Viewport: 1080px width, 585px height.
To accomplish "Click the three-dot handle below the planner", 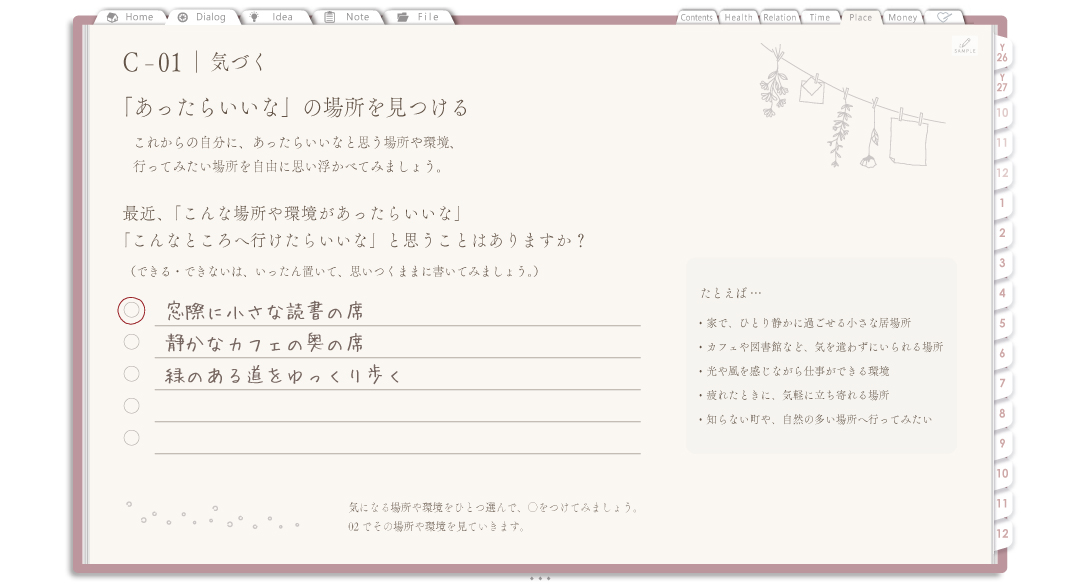I will click(x=540, y=579).
